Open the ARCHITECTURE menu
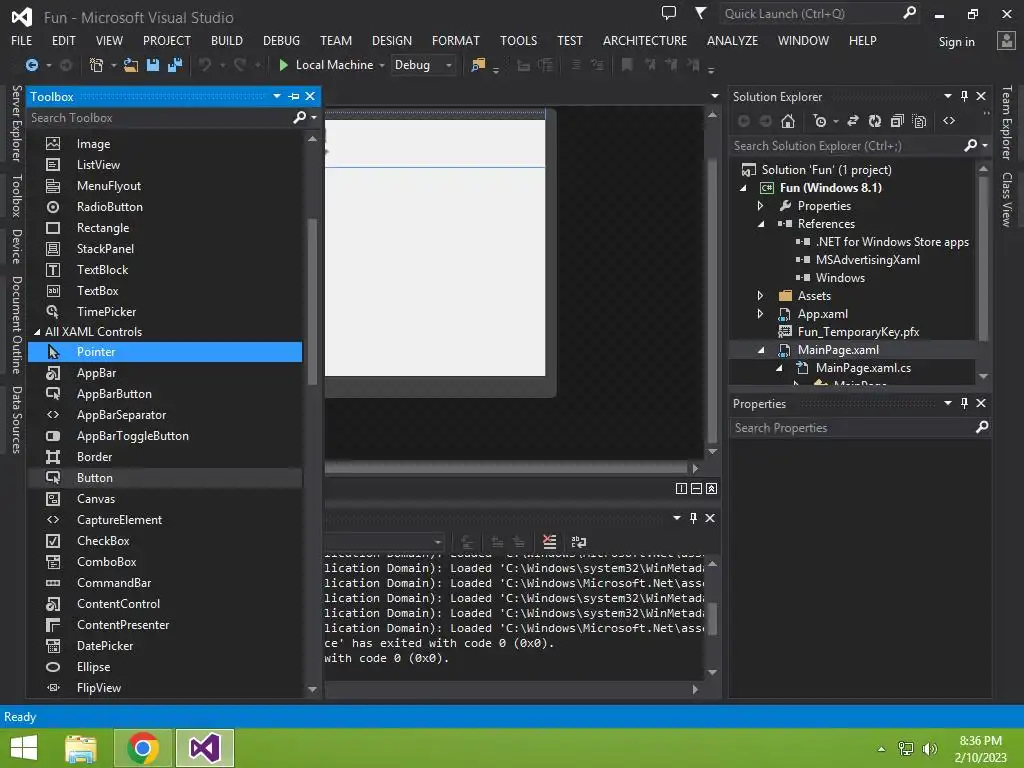The width and height of the screenshot is (1024, 768). [x=645, y=40]
